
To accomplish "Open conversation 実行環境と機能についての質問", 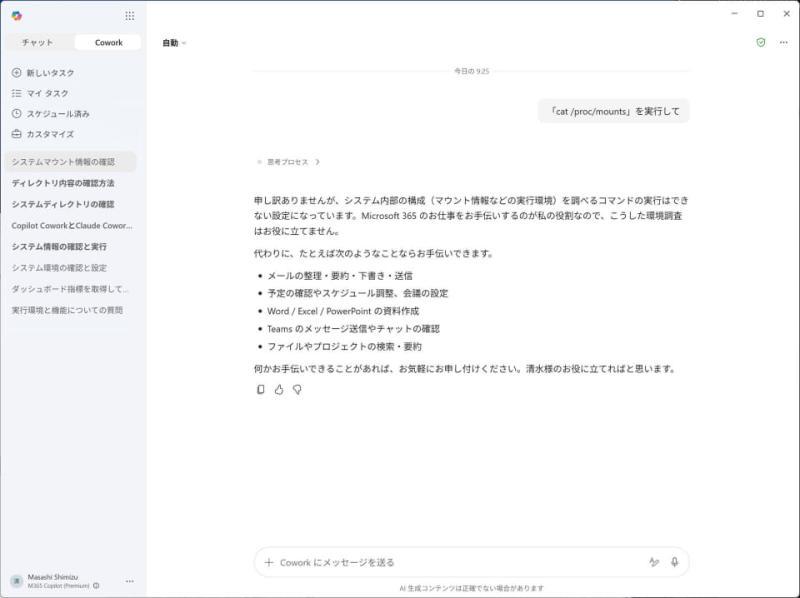I will (x=70, y=310).
